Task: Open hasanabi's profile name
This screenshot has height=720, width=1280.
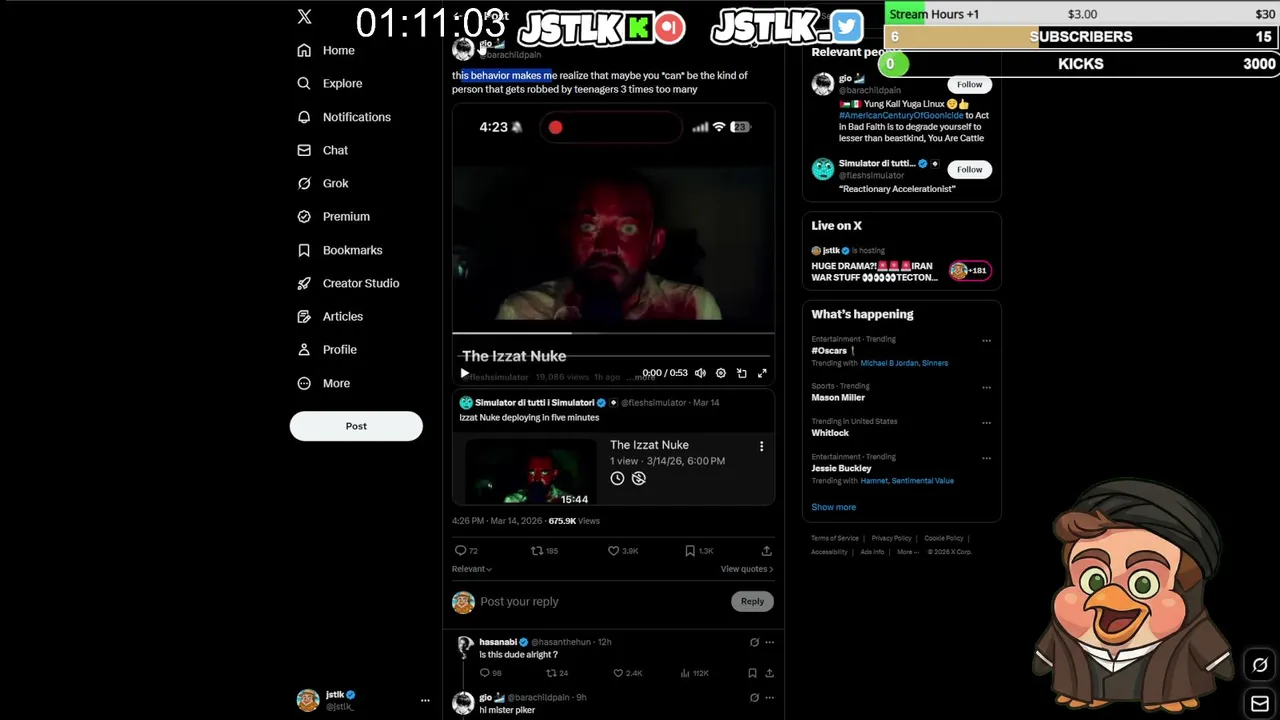Action: coord(498,642)
